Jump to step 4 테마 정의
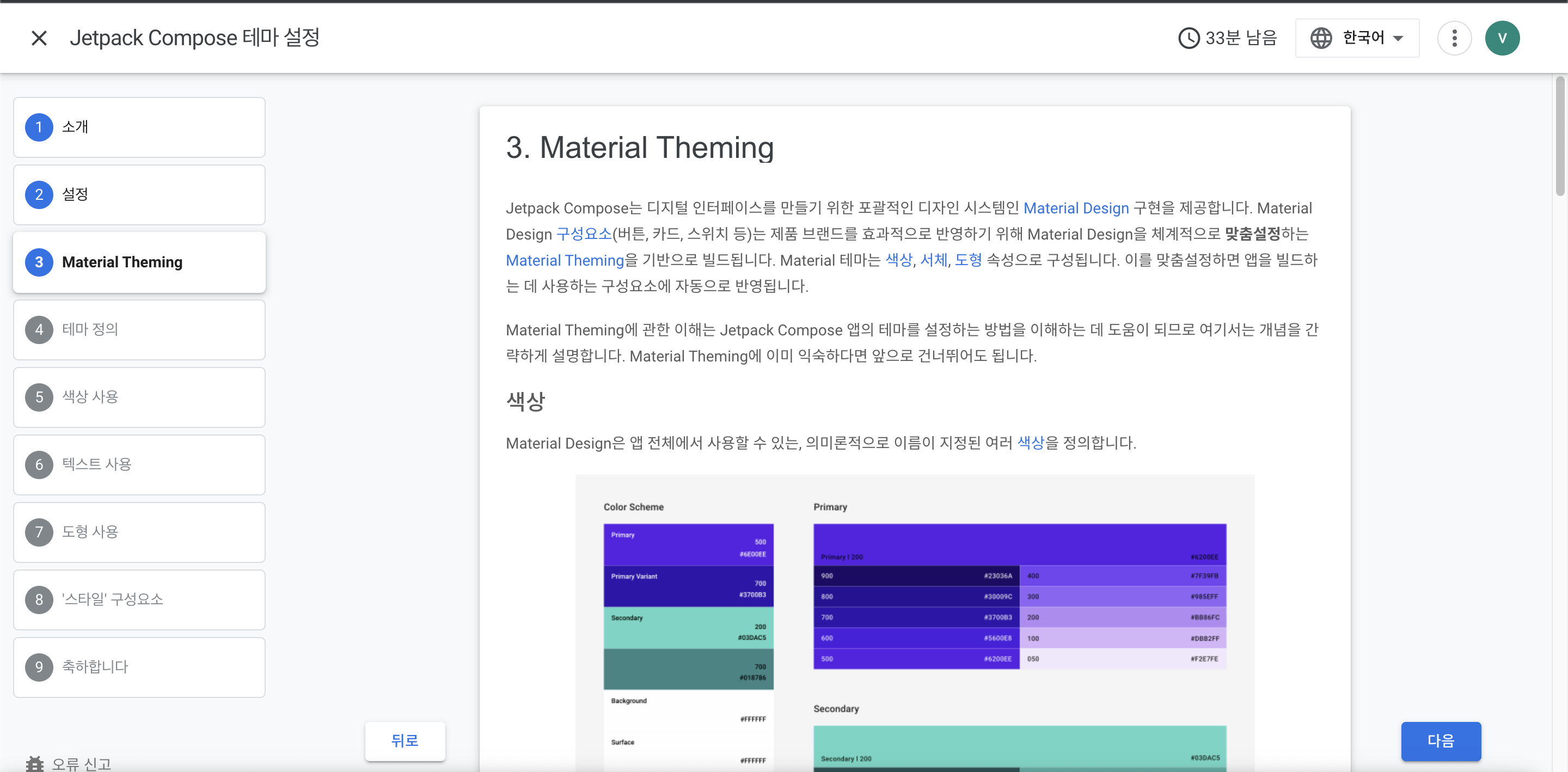1568x772 pixels. [139, 330]
